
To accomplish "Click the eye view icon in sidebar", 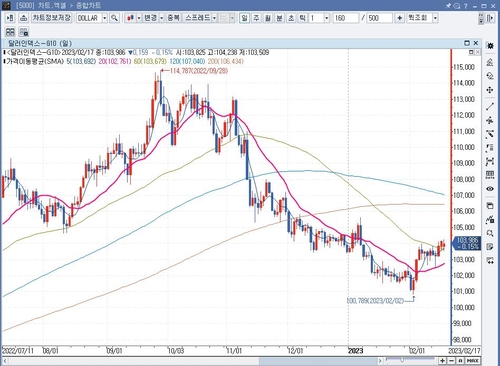I will click(490, 189).
